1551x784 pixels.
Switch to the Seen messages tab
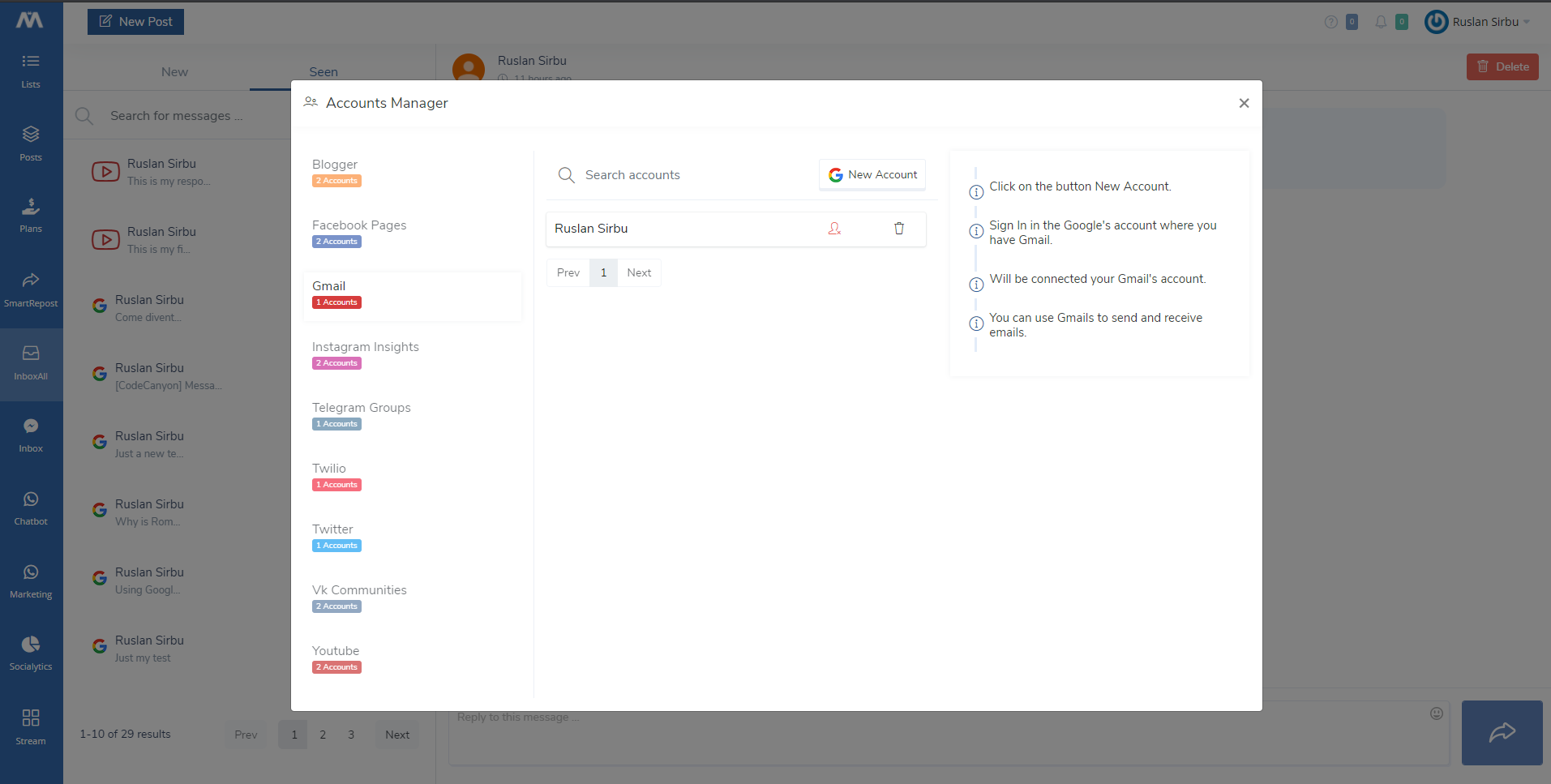(x=323, y=72)
